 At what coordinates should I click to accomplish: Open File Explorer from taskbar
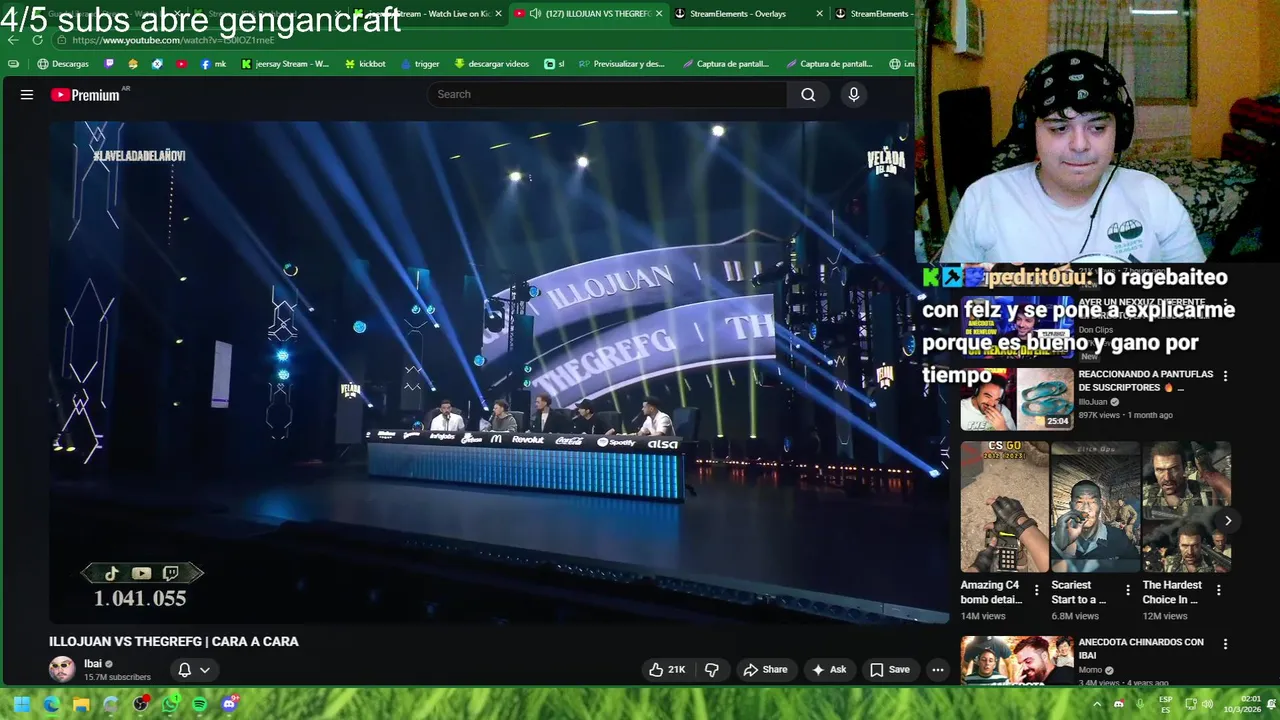click(81, 704)
